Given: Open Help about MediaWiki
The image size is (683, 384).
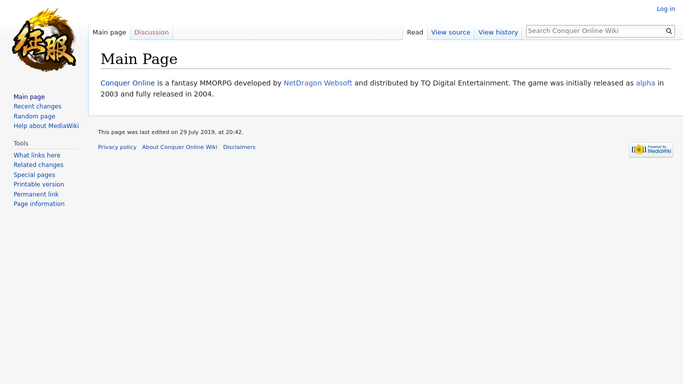Looking at the screenshot, I should pos(46,126).
